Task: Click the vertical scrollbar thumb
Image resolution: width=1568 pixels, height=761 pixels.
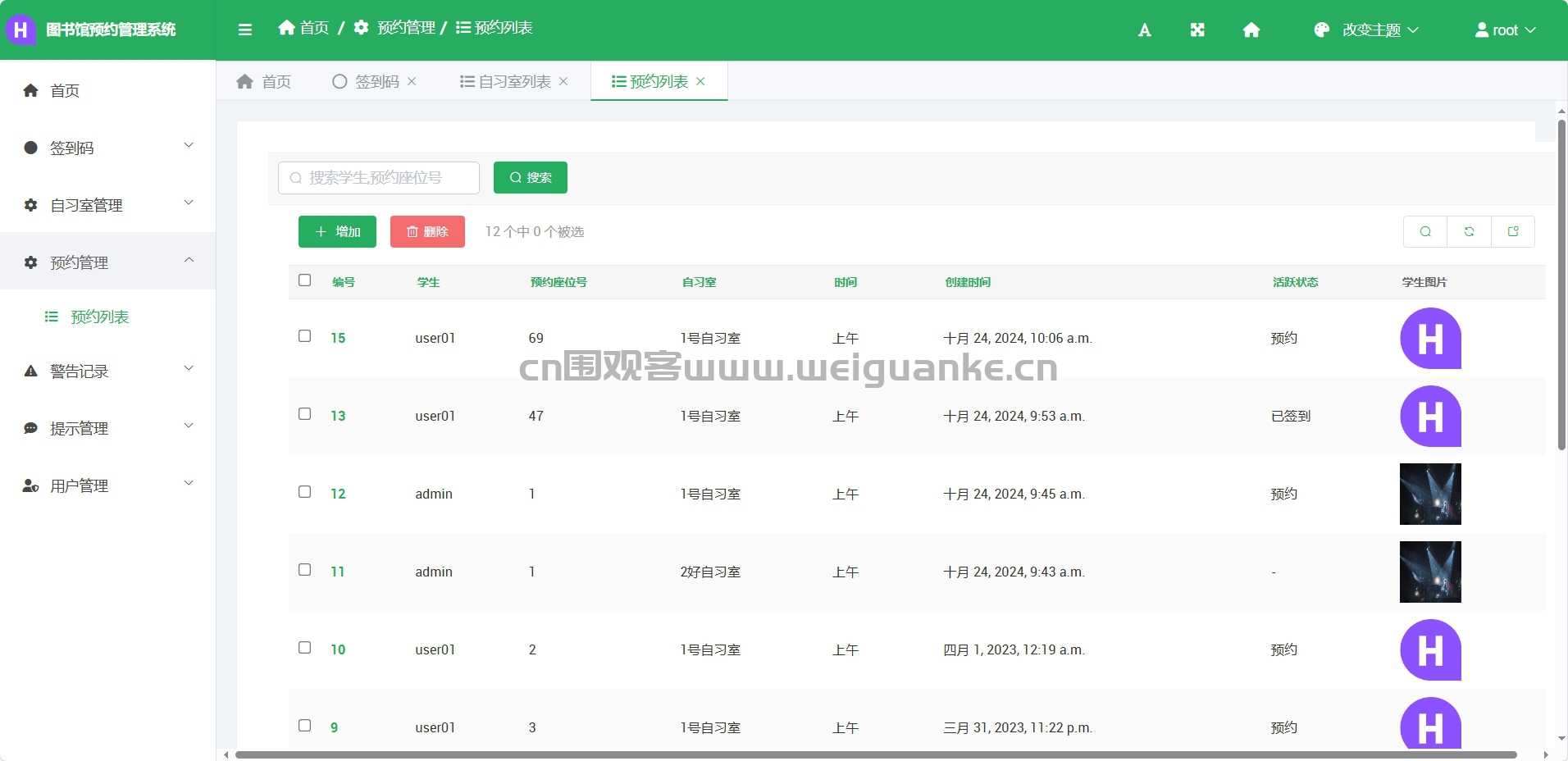Action: [x=1561, y=285]
